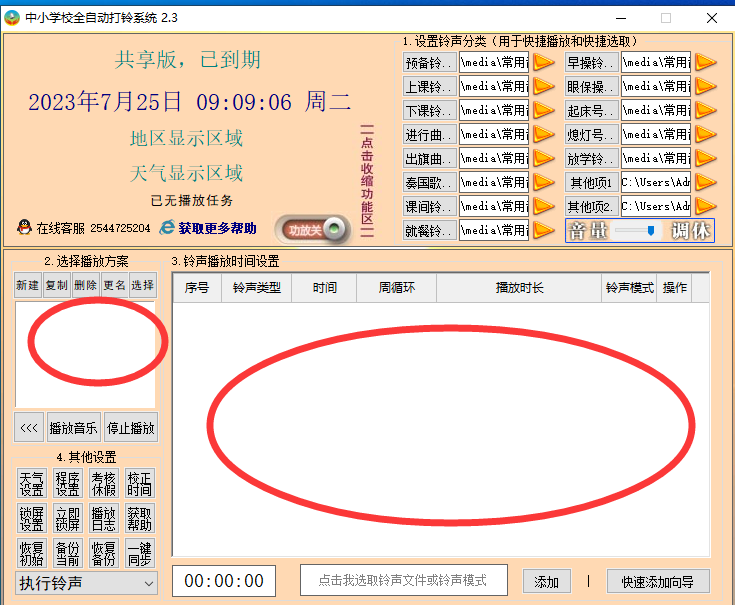Click the 其他项1 file path field
This screenshot has height=605, width=735.
[656, 182]
